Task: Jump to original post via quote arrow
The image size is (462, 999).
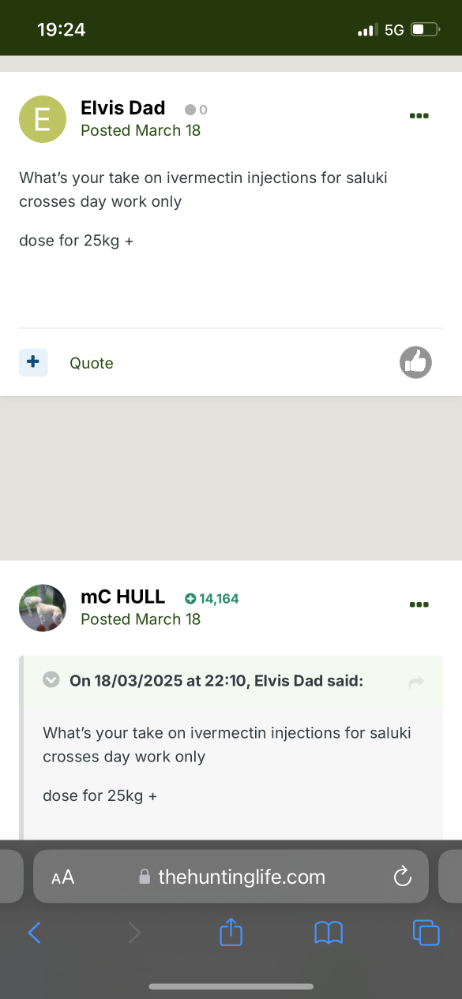Action: [x=416, y=682]
